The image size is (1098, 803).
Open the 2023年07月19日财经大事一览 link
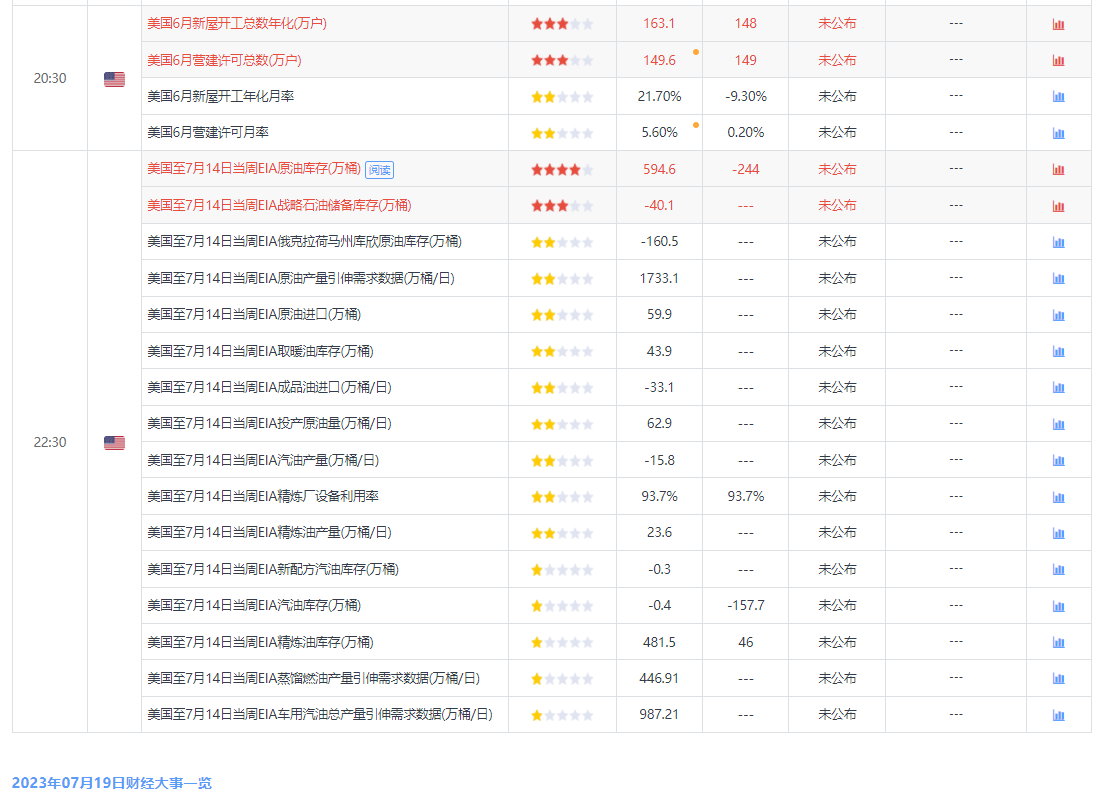pos(111,783)
